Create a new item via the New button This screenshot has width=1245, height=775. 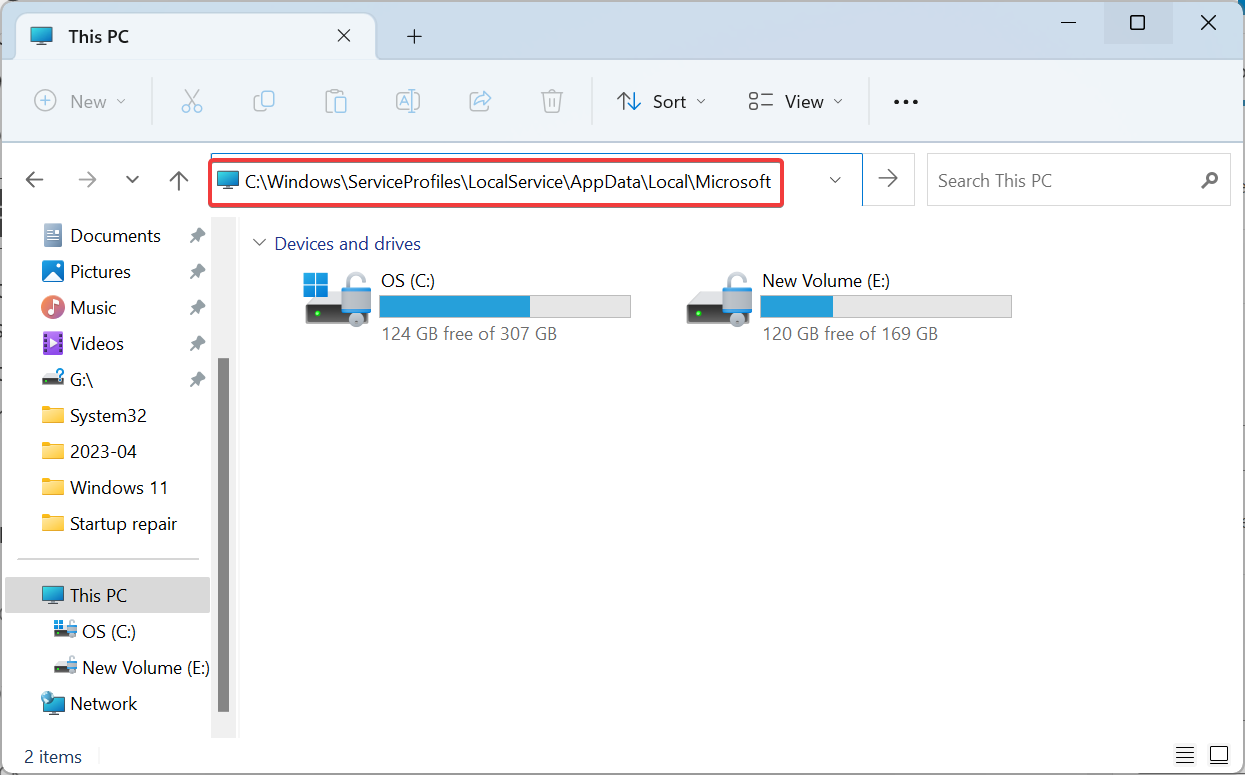80,101
